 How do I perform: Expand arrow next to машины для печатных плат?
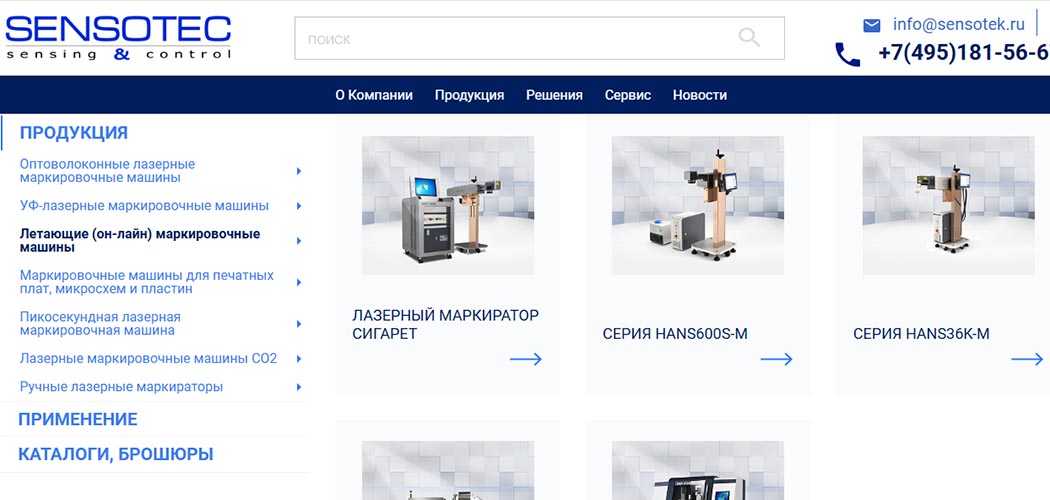[x=299, y=282]
